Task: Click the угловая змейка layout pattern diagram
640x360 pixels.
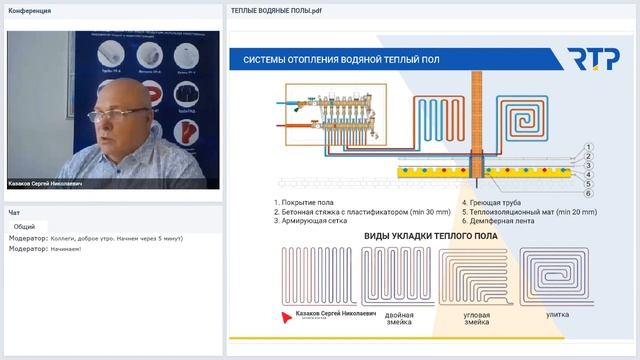Action: coord(476,277)
